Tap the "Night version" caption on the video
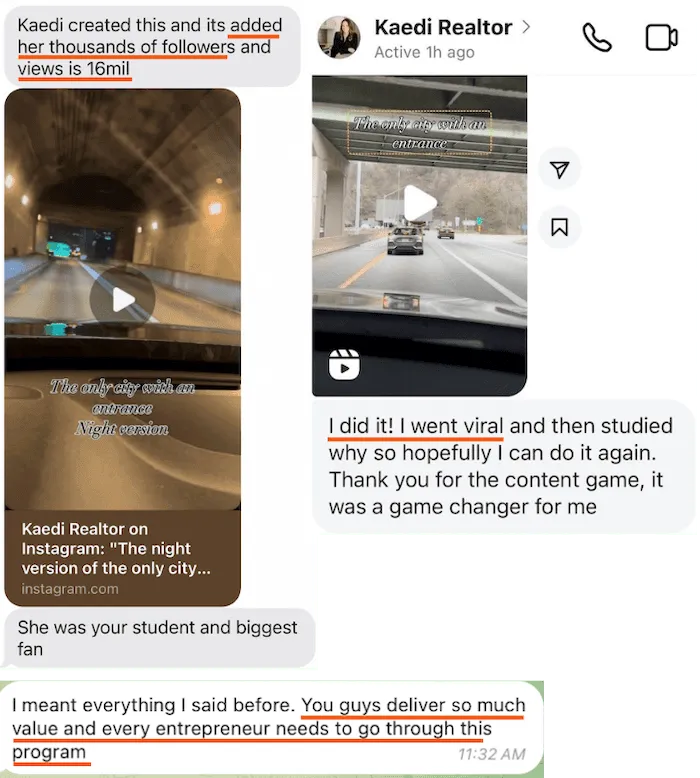This screenshot has height=778, width=700. click(x=122, y=429)
